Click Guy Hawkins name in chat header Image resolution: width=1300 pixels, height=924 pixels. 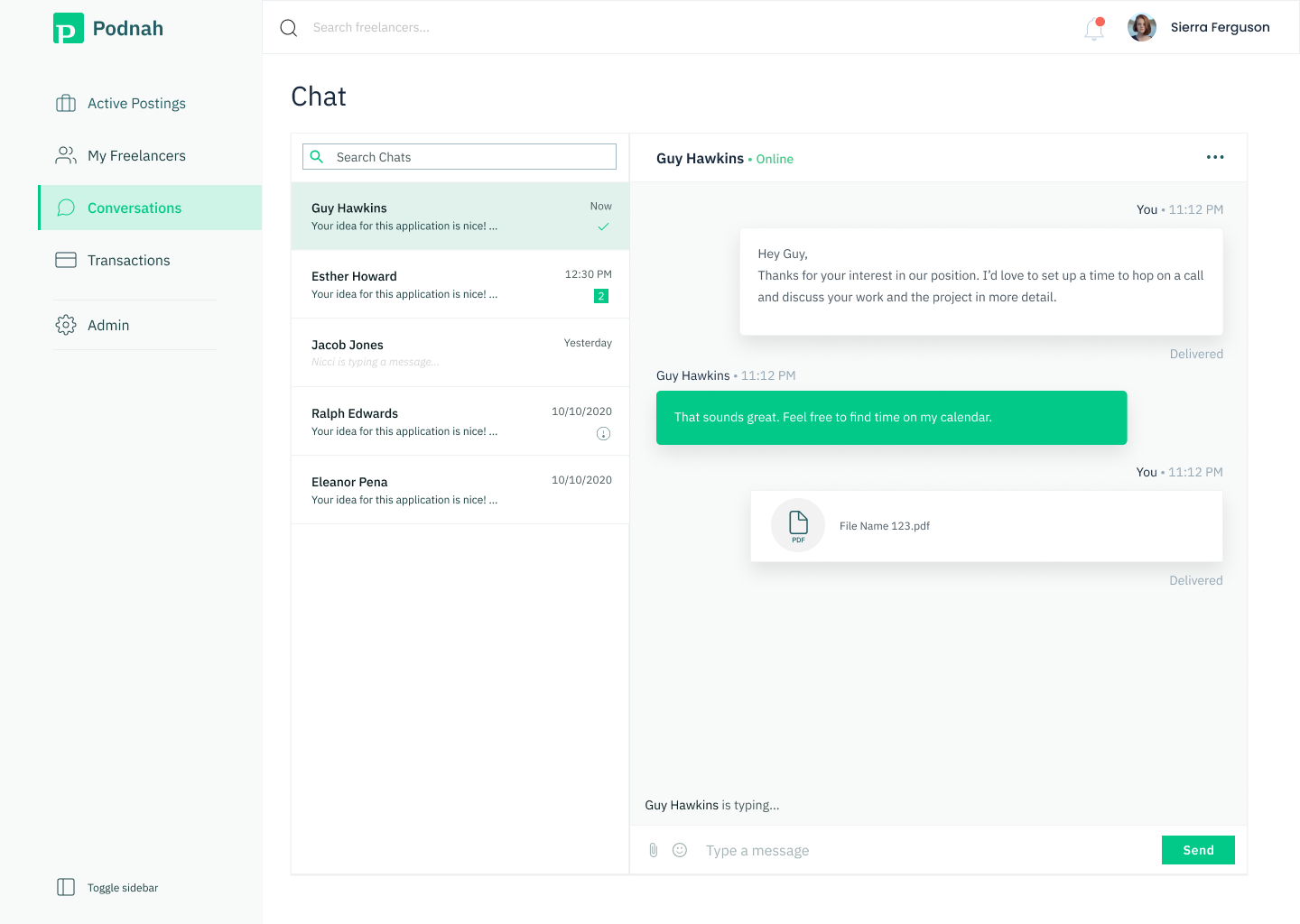tap(700, 158)
